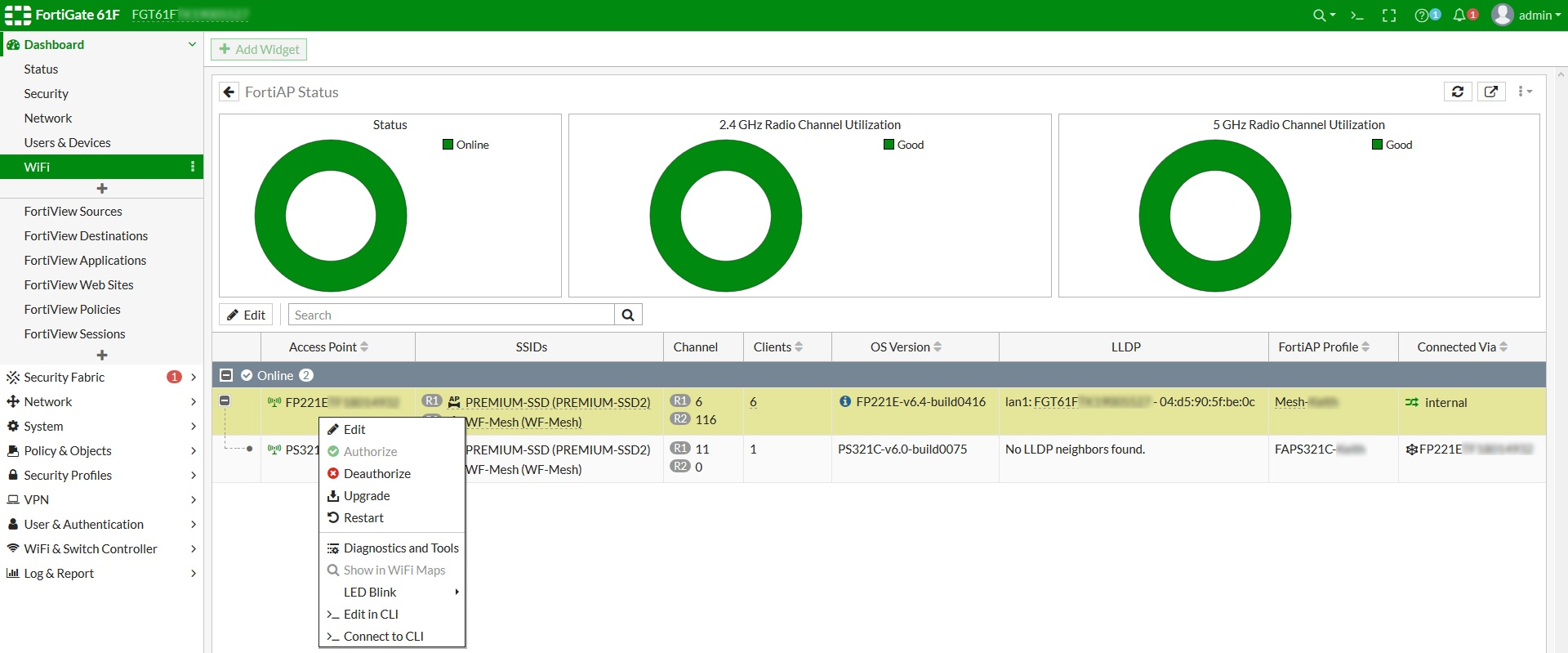
Task: Open the admin account dropdown
Action: coord(1539,16)
